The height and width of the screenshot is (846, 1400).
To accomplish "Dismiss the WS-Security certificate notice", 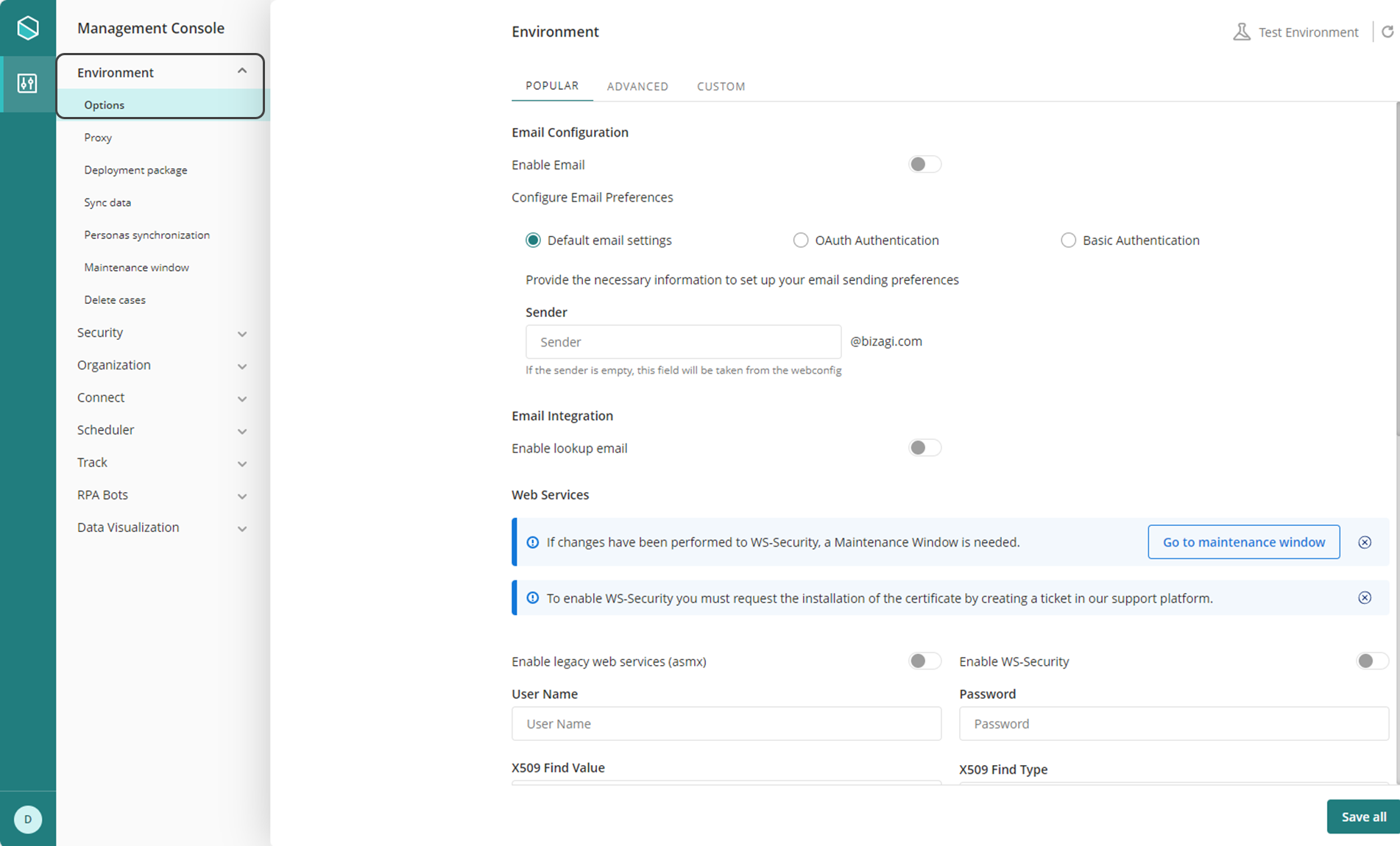I will coord(1365,597).
